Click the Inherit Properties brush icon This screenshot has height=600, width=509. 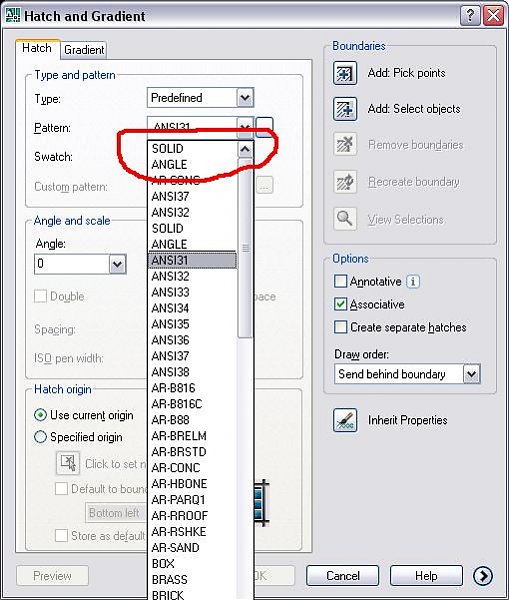click(345, 420)
